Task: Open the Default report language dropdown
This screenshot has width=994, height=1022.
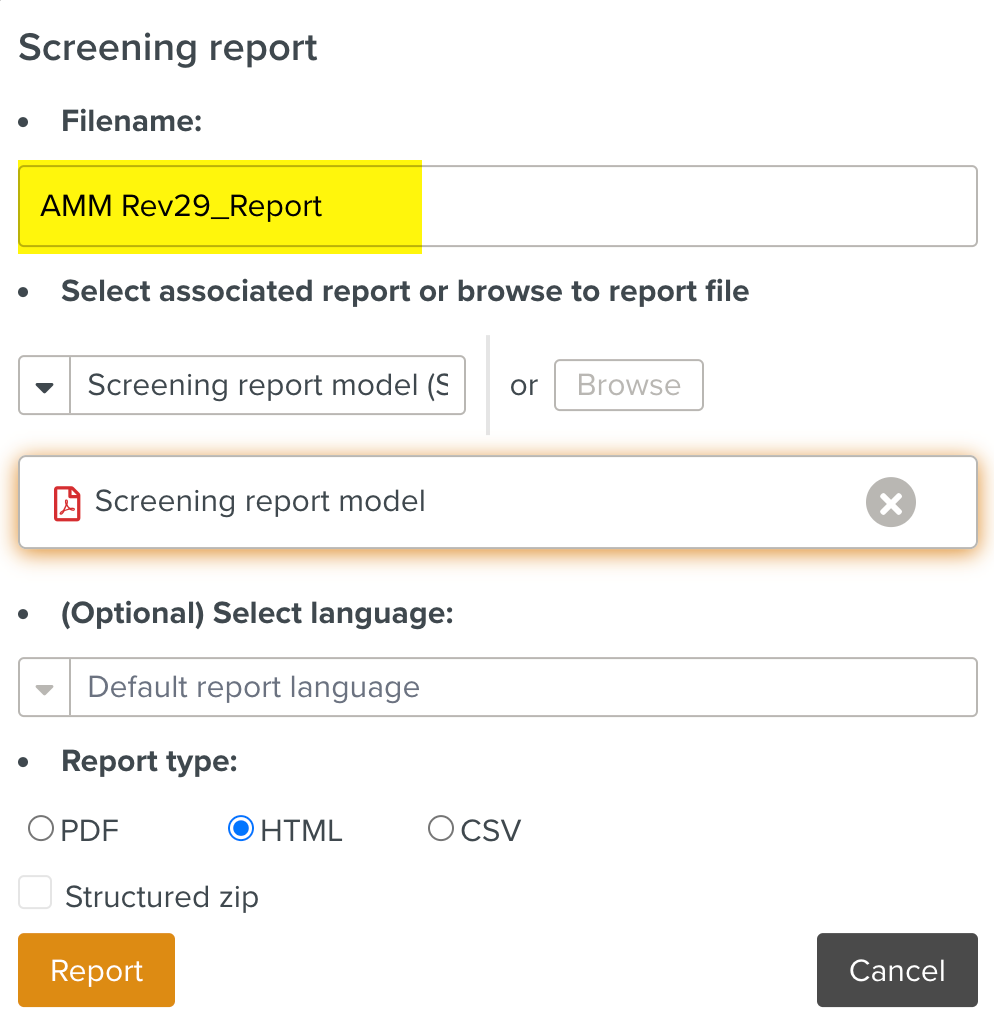Action: [x=520, y=687]
